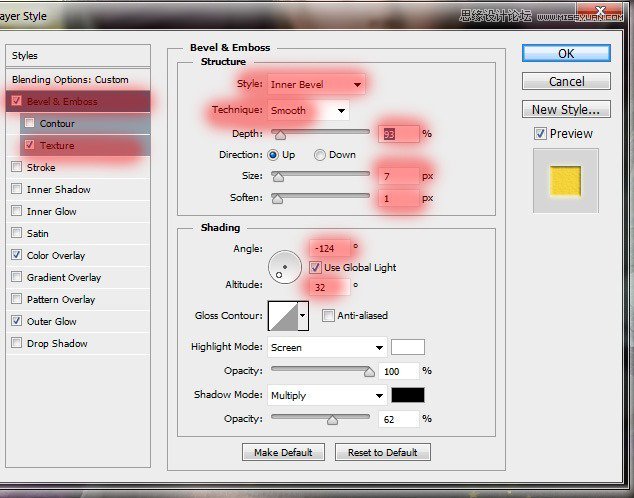Toggle the Texture checkbox
Viewport: 634px width, 498px height.
[x=30, y=145]
